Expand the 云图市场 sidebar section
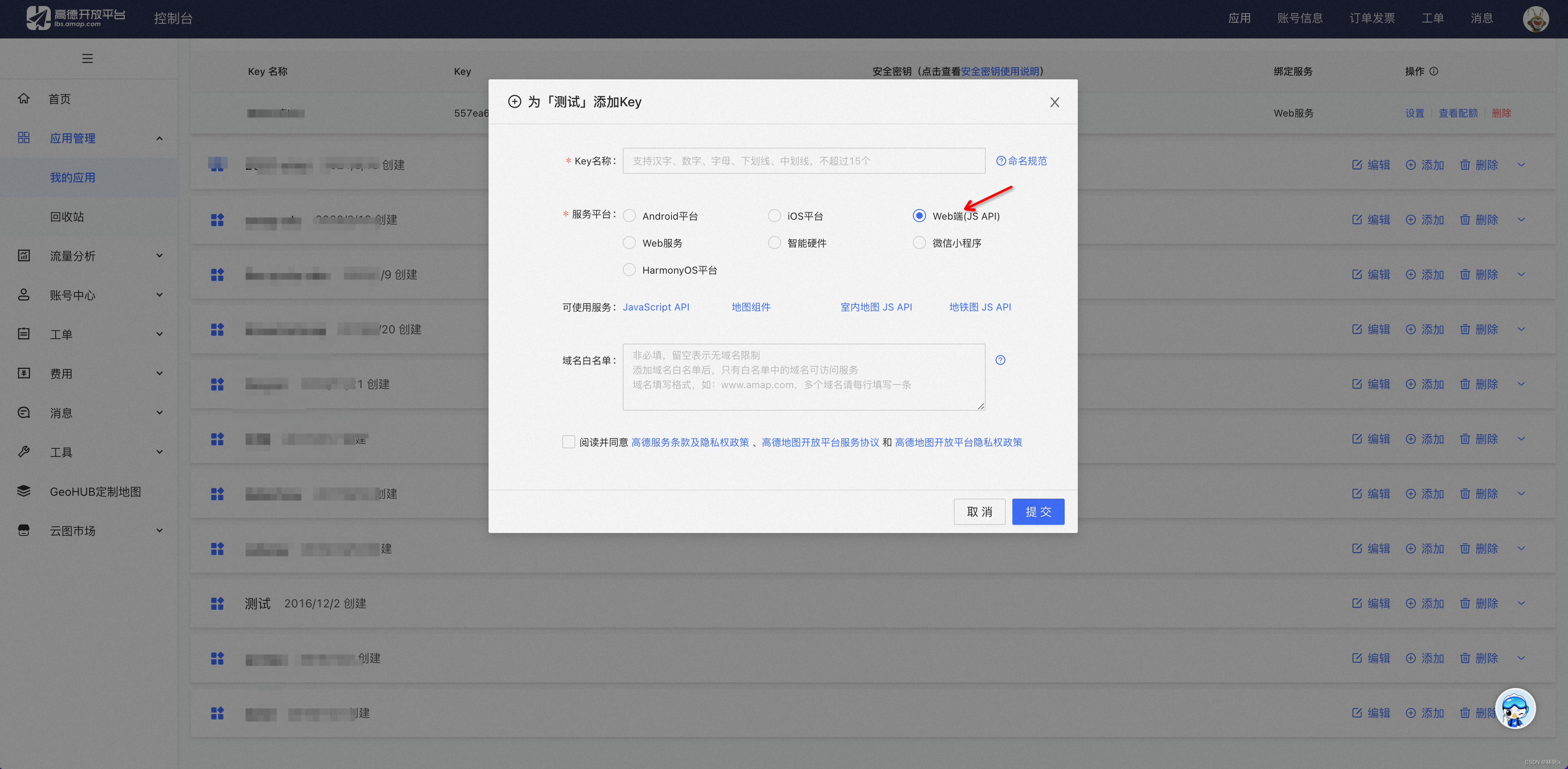1568x769 pixels. 160,531
